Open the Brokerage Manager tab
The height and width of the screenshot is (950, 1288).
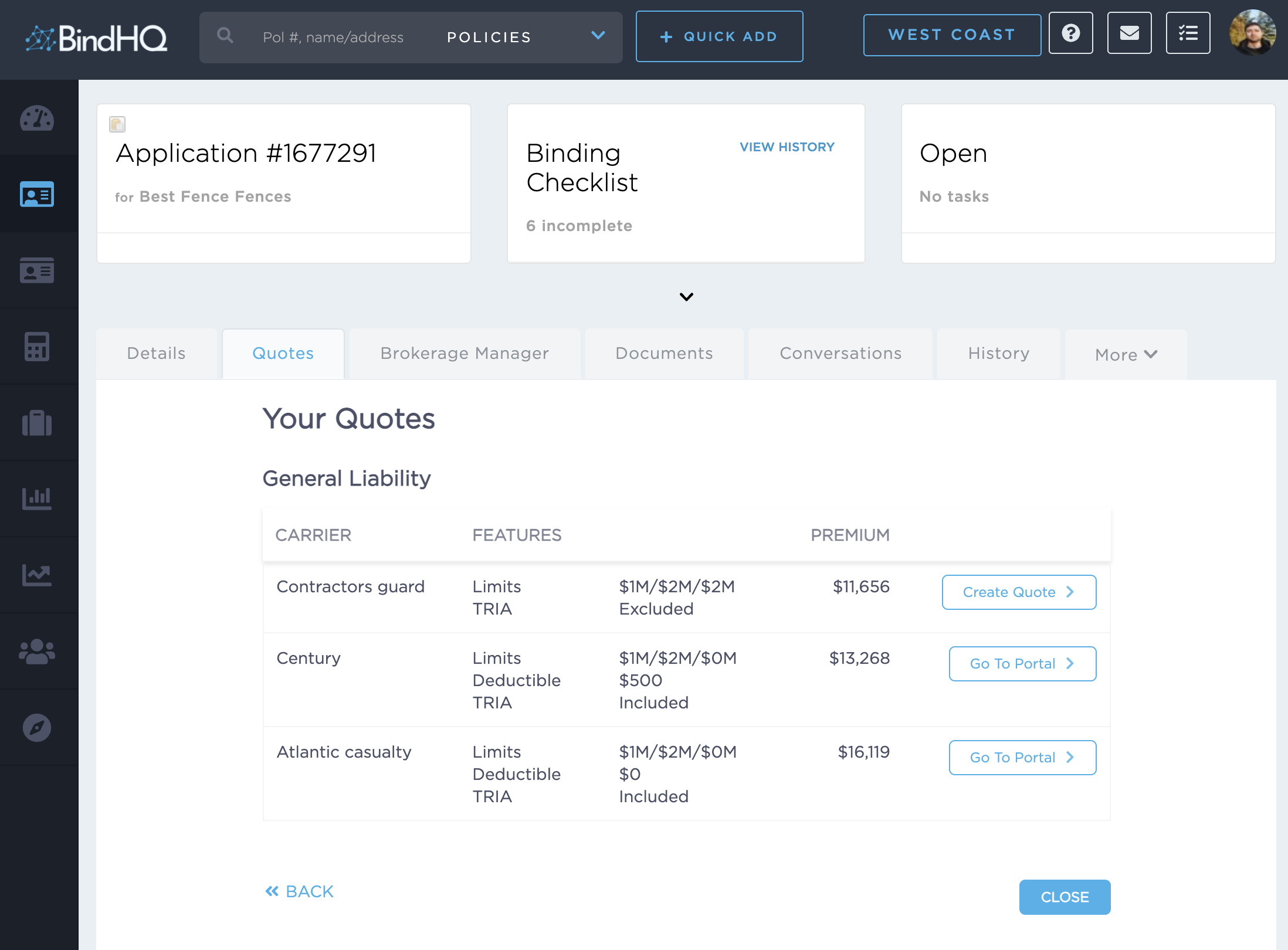click(465, 354)
